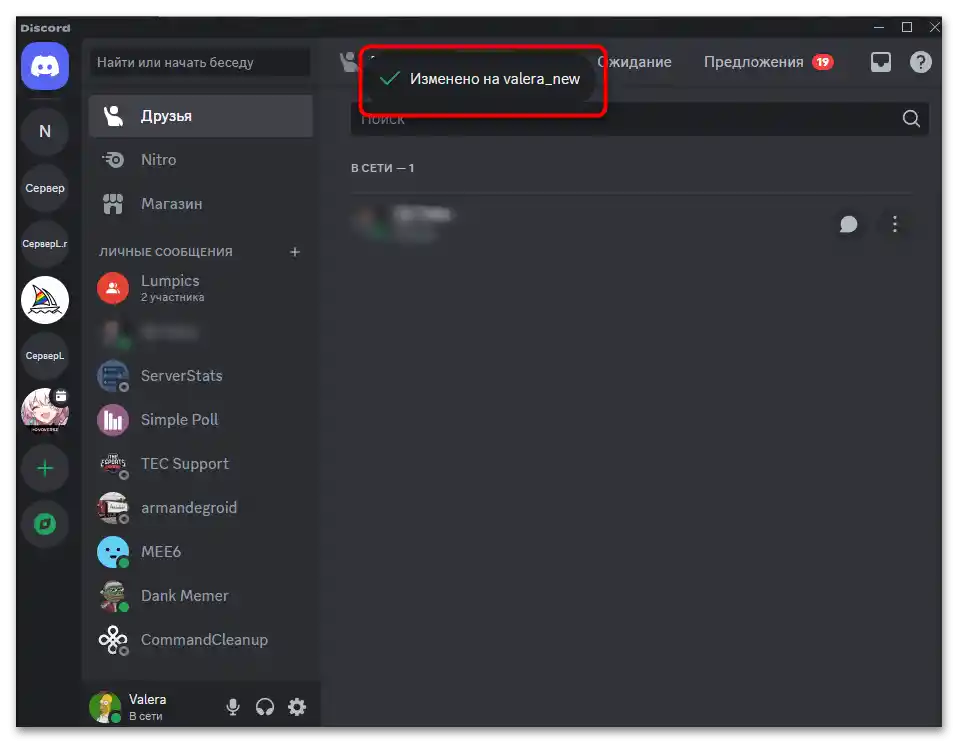Screen dimensions: 958x743
Task: Open the server labeled N
Action: pos(45,131)
